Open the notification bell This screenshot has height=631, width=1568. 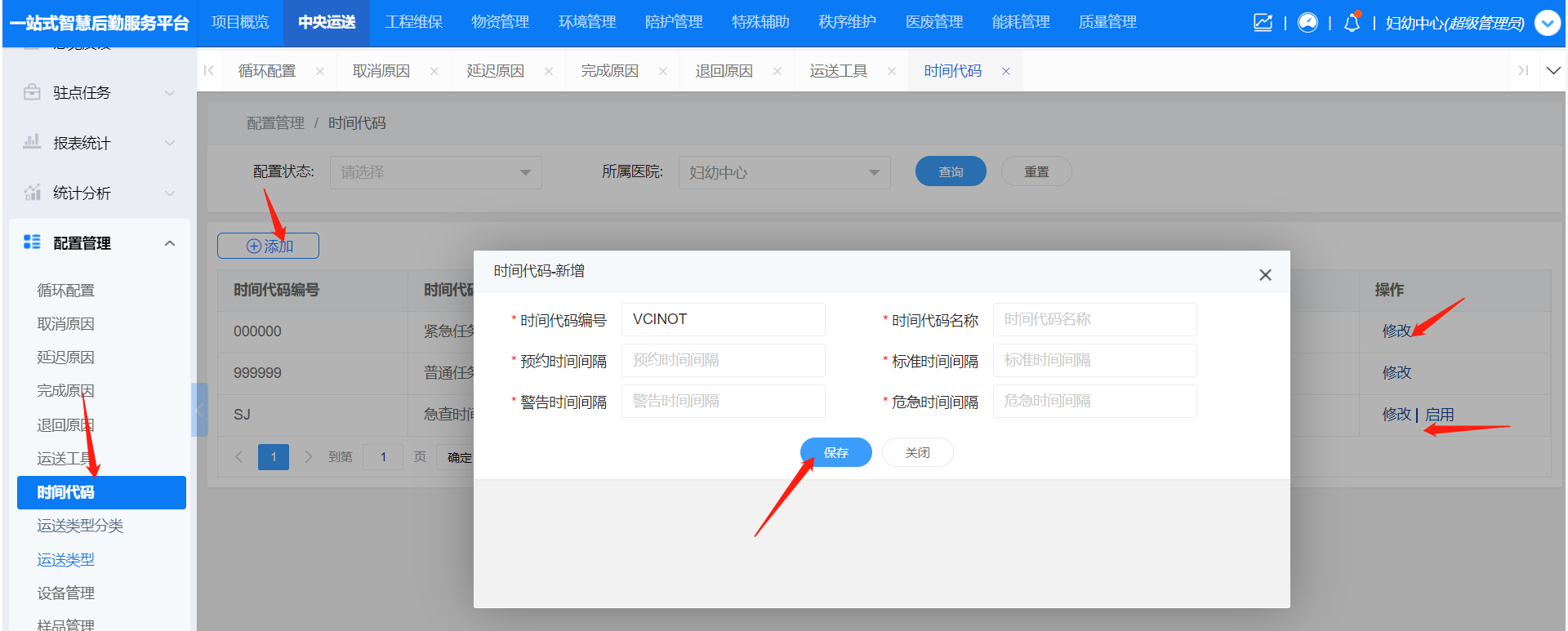pos(1352,23)
